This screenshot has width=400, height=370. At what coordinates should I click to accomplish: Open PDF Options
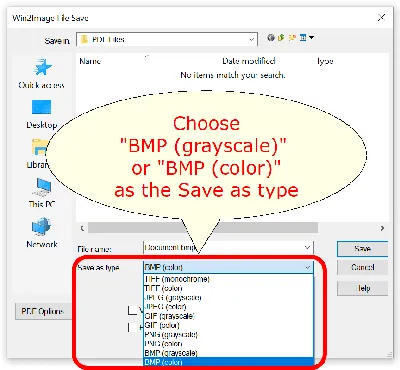click(43, 311)
